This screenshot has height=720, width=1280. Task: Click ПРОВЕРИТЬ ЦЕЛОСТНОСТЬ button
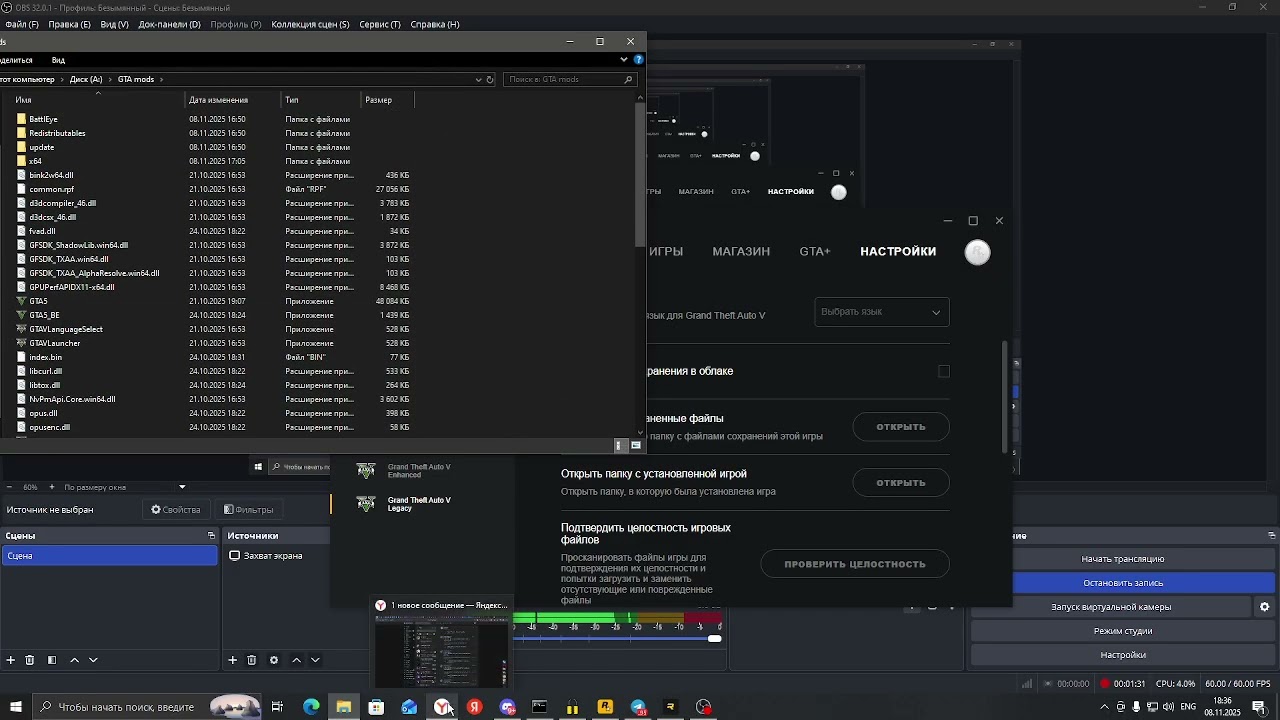point(855,564)
